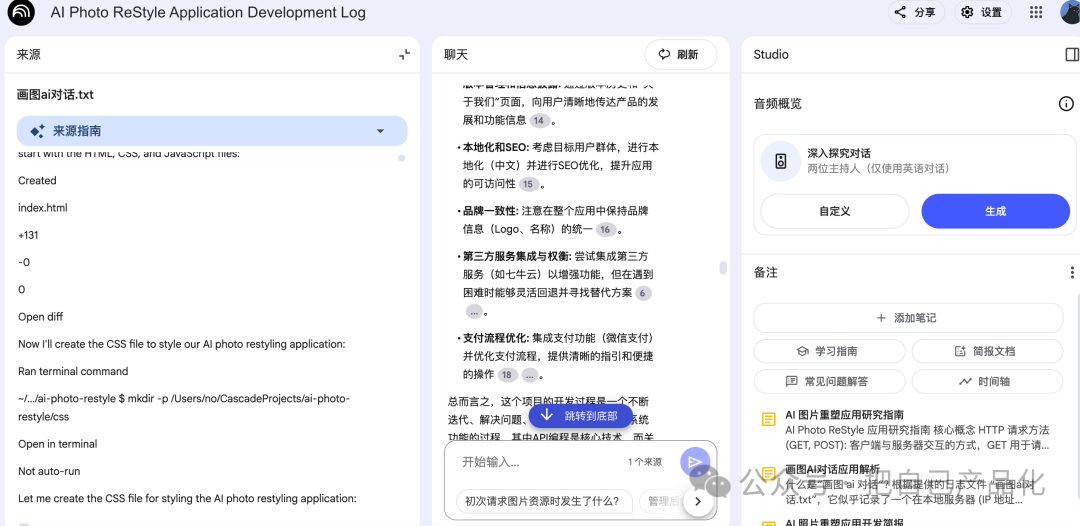Click the 常见问题解答 FAQ button
This screenshot has width=1080, height=526.
pos(827,381)
